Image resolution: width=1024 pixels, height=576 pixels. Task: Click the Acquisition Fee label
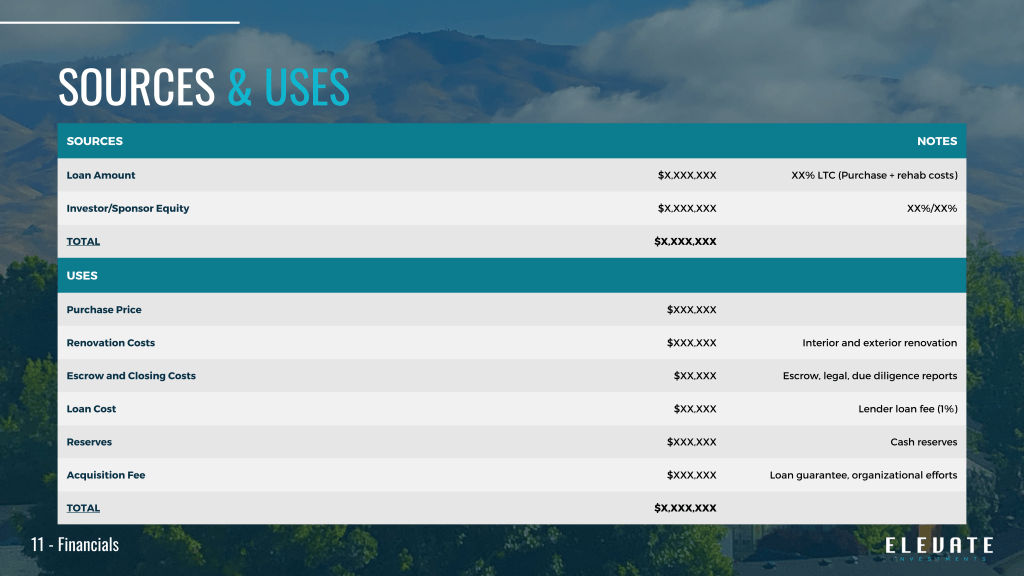(106, 475)
